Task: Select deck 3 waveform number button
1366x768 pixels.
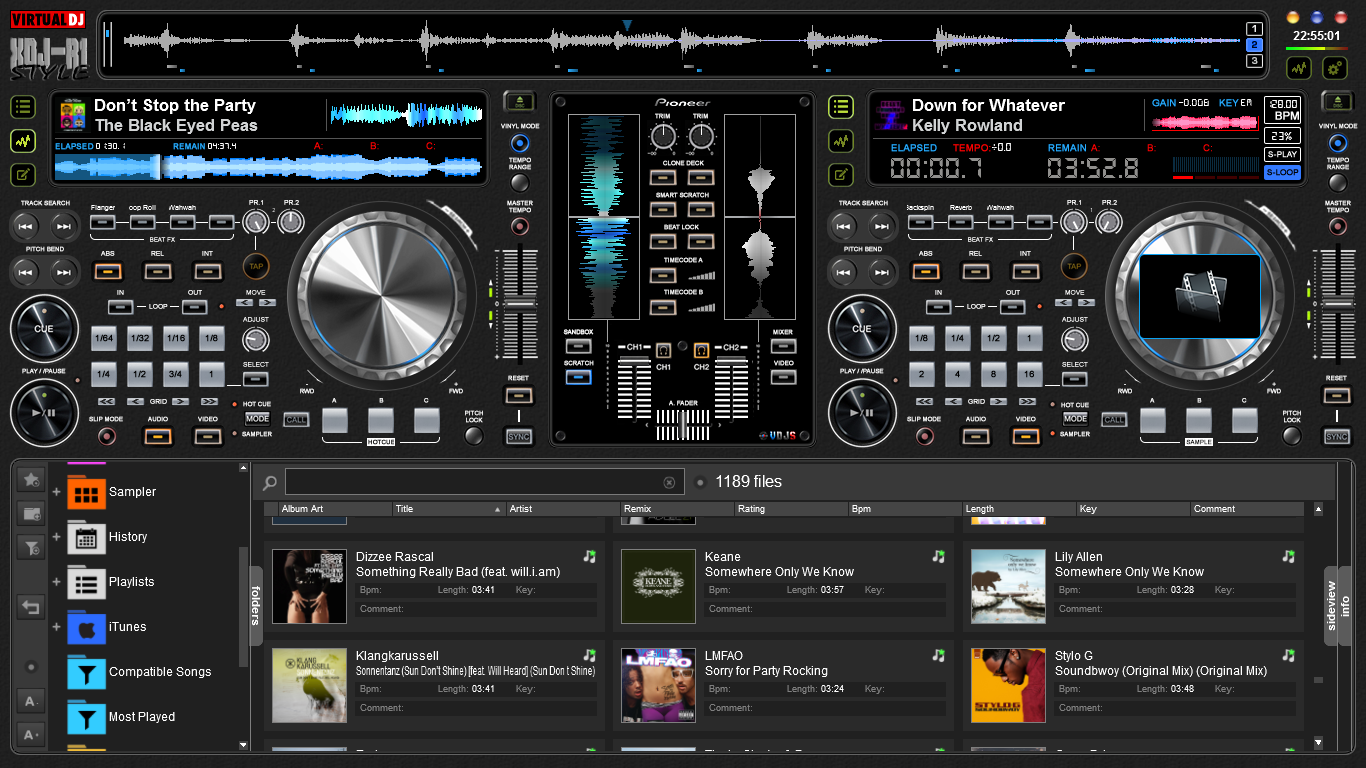Action: coord(1254,61)
